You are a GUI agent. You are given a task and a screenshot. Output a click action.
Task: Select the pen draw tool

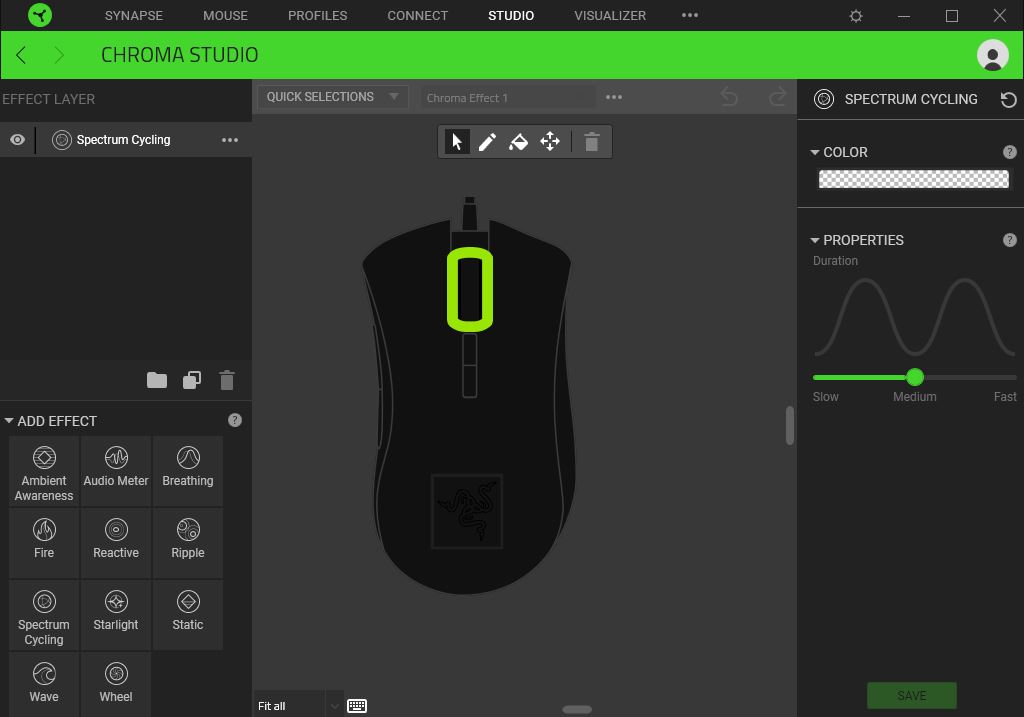(487, 141)
